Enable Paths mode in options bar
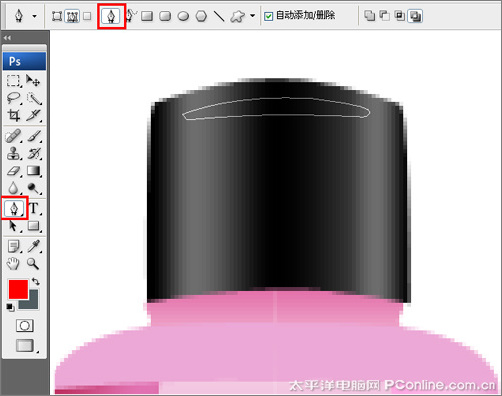This screenshot has height=396, width=502. (72, 16)
